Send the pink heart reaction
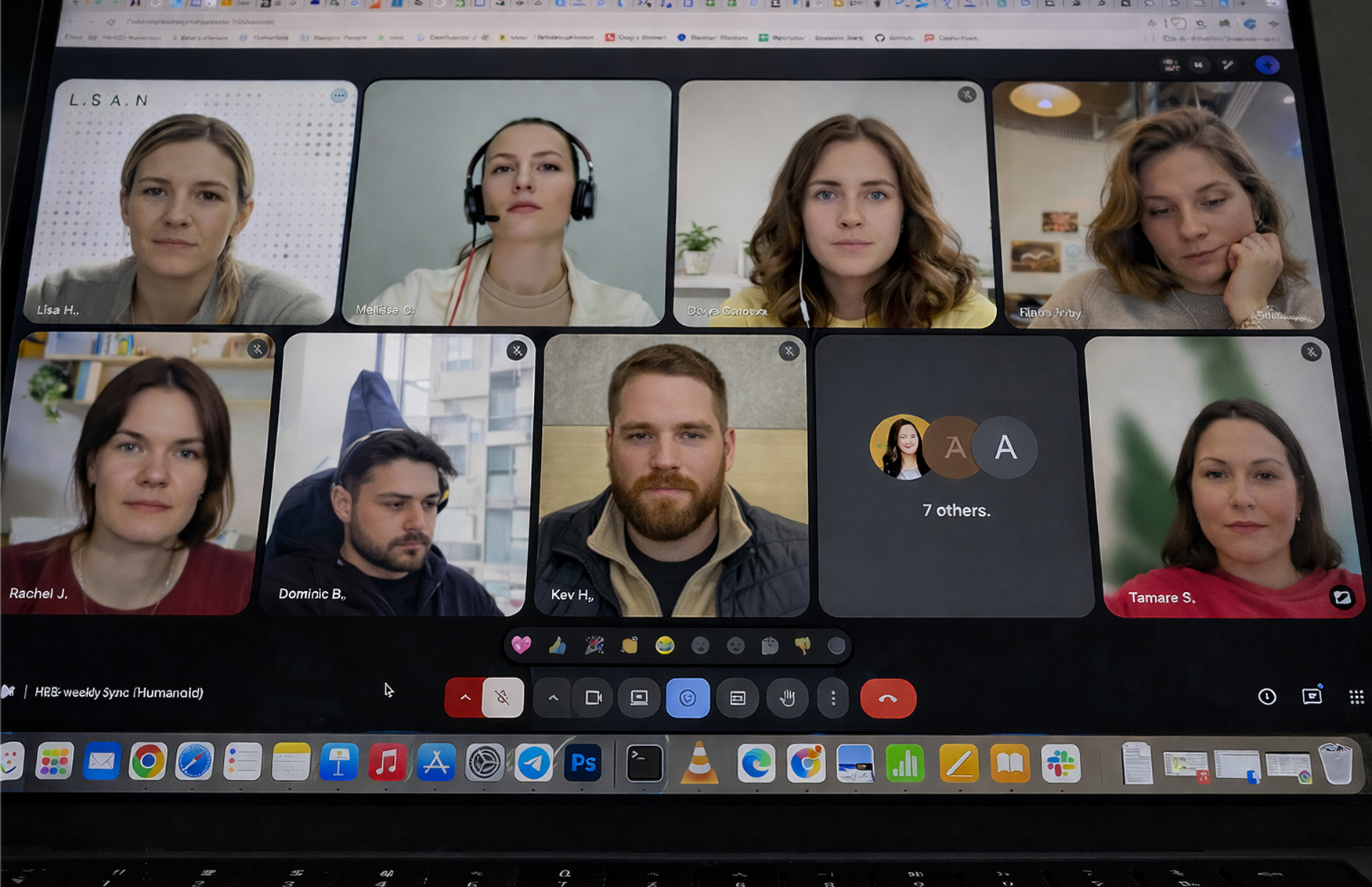Screen dimensions: 1372x887 [521, 645]
